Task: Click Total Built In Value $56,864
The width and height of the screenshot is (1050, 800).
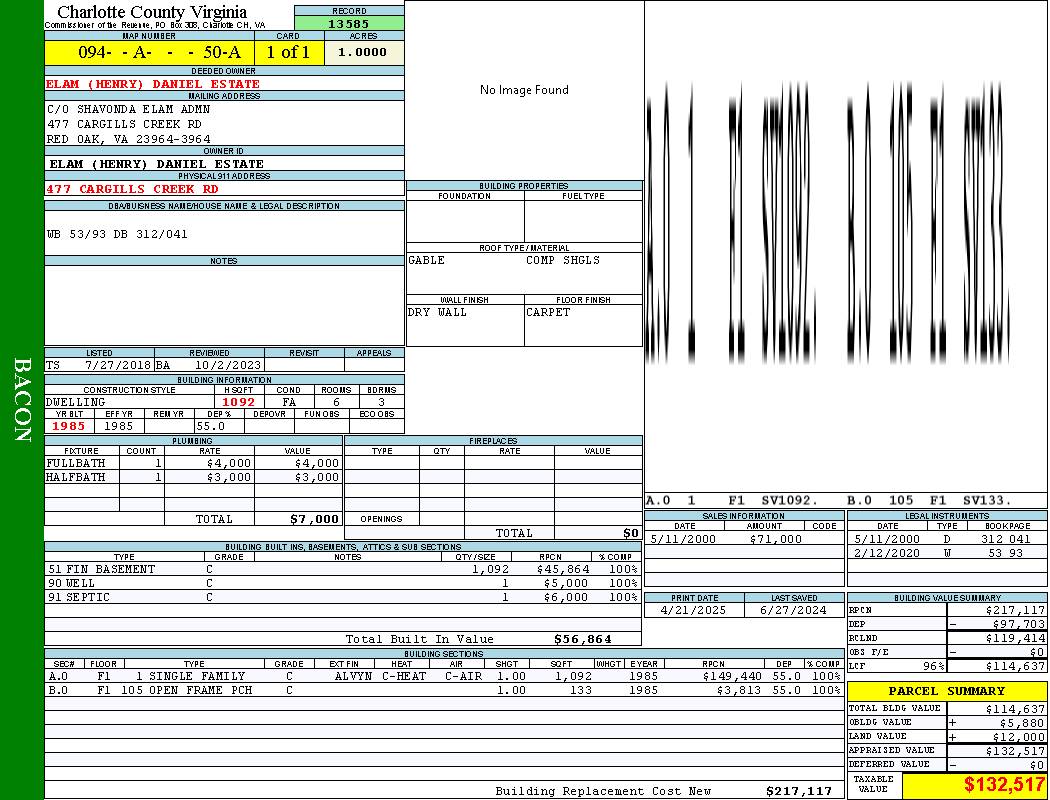Action: click(583, 639)
